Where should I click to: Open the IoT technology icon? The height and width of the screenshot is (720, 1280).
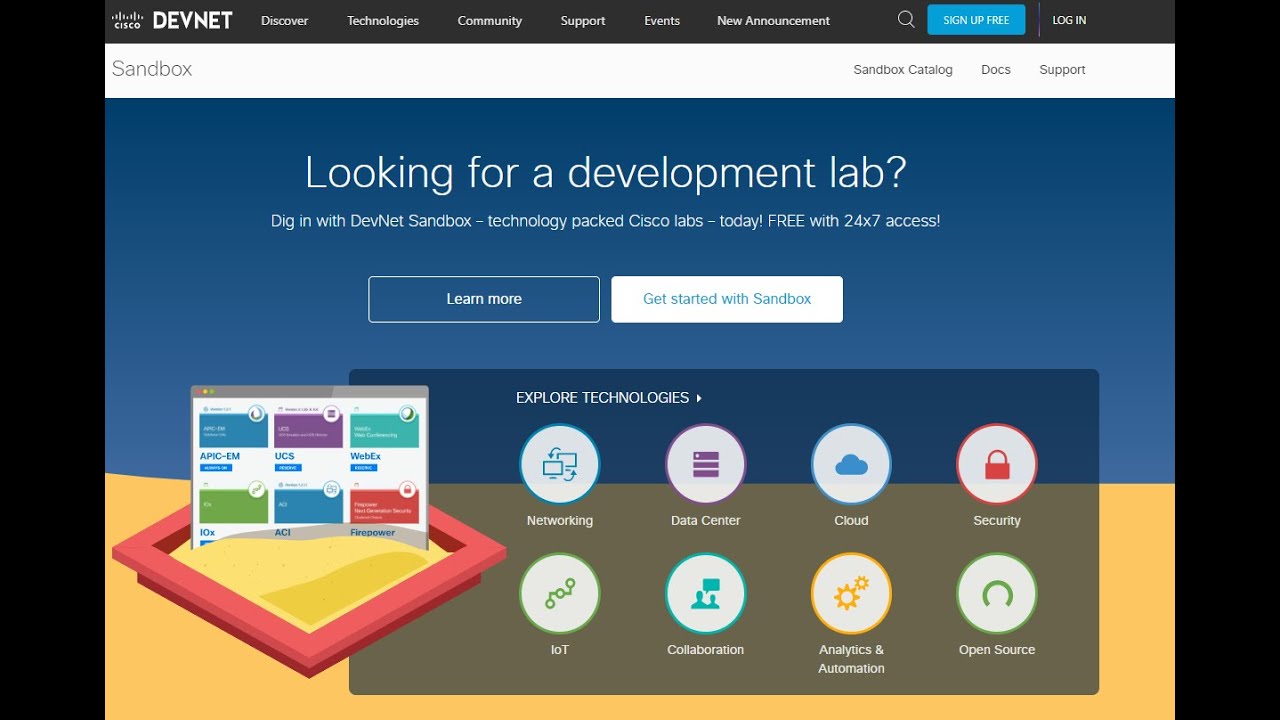tap(560, 594)
